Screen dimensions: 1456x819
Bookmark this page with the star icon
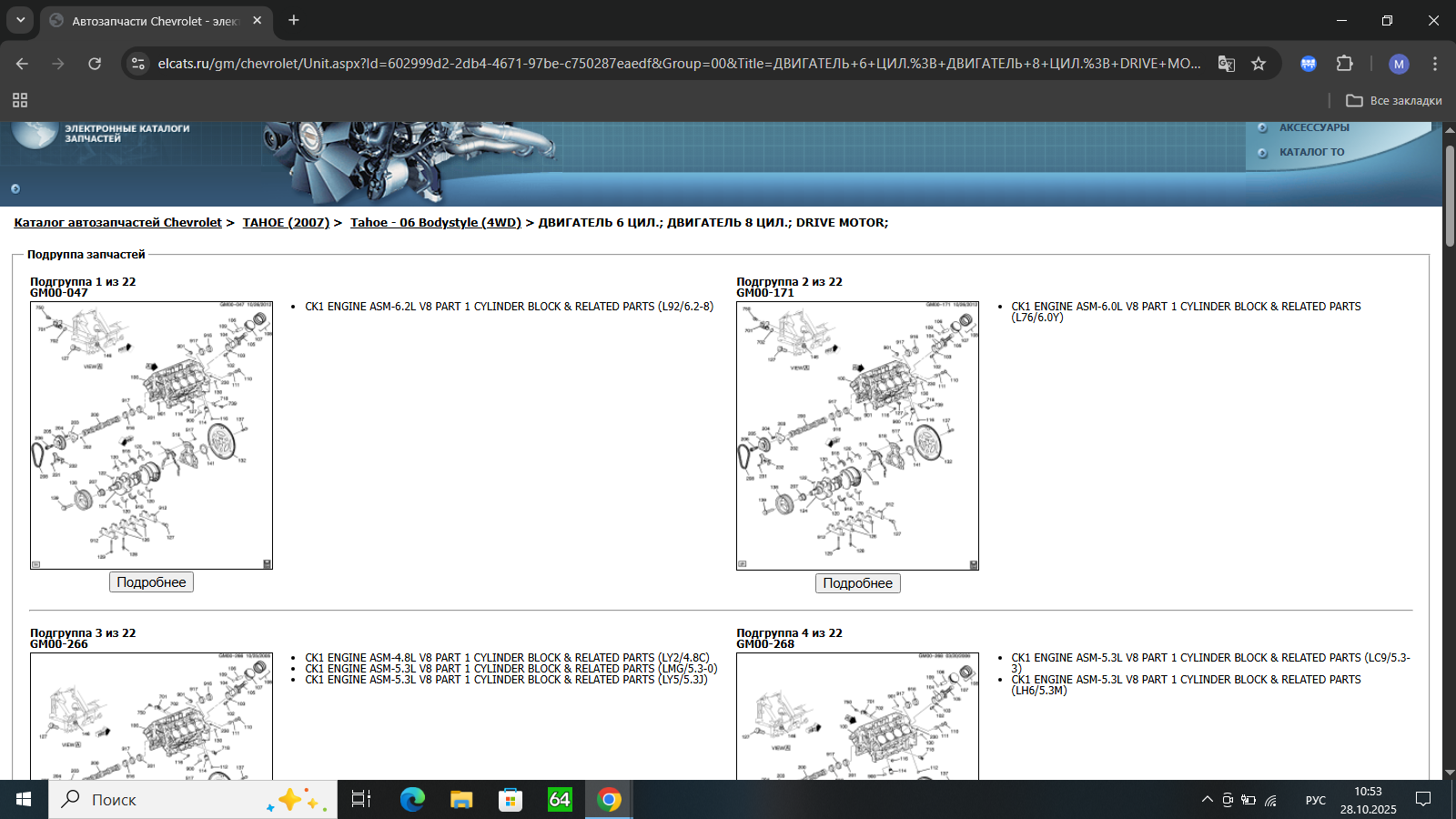click(1259, 64)
